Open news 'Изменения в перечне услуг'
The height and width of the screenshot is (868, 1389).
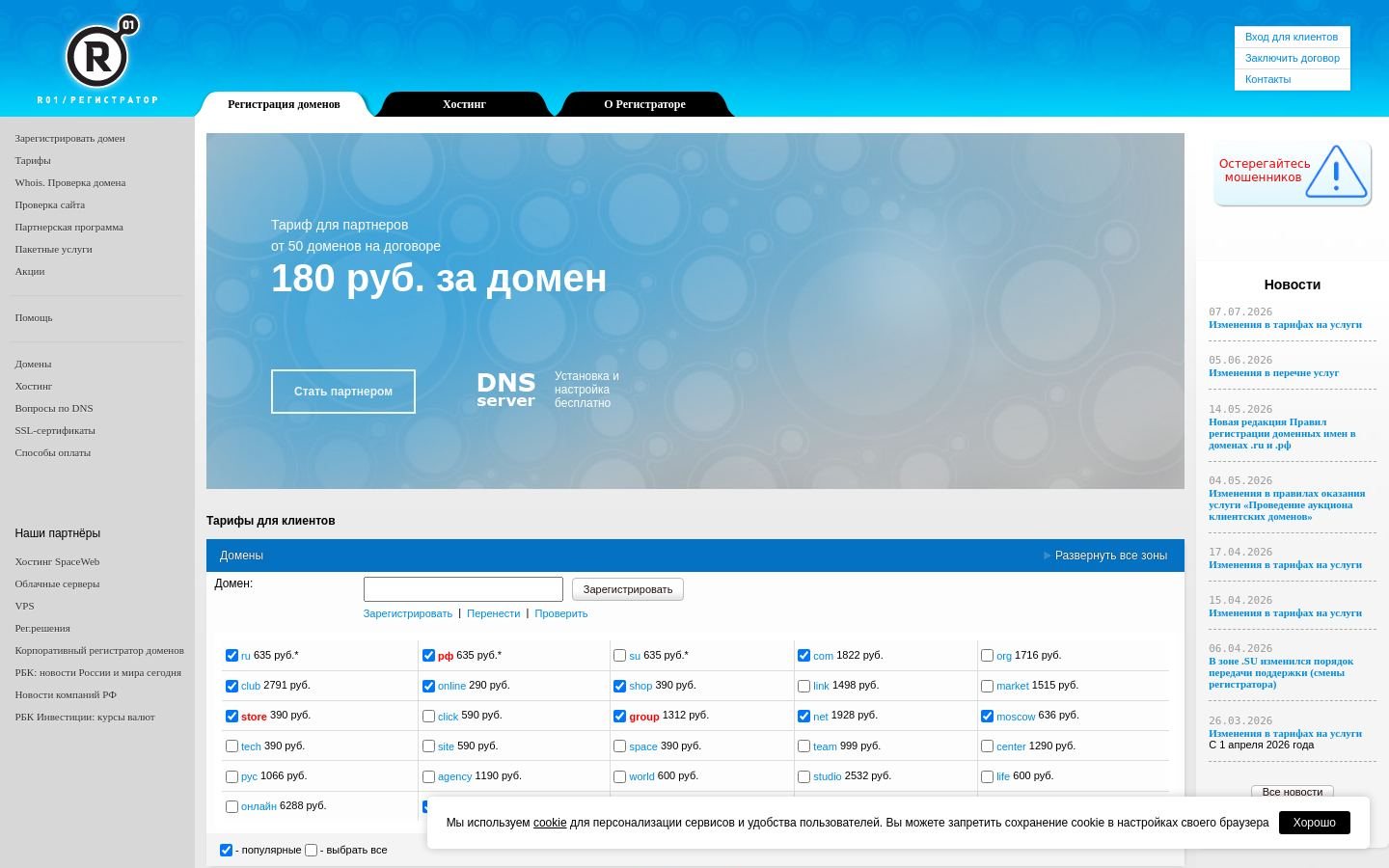(1273, 372)
